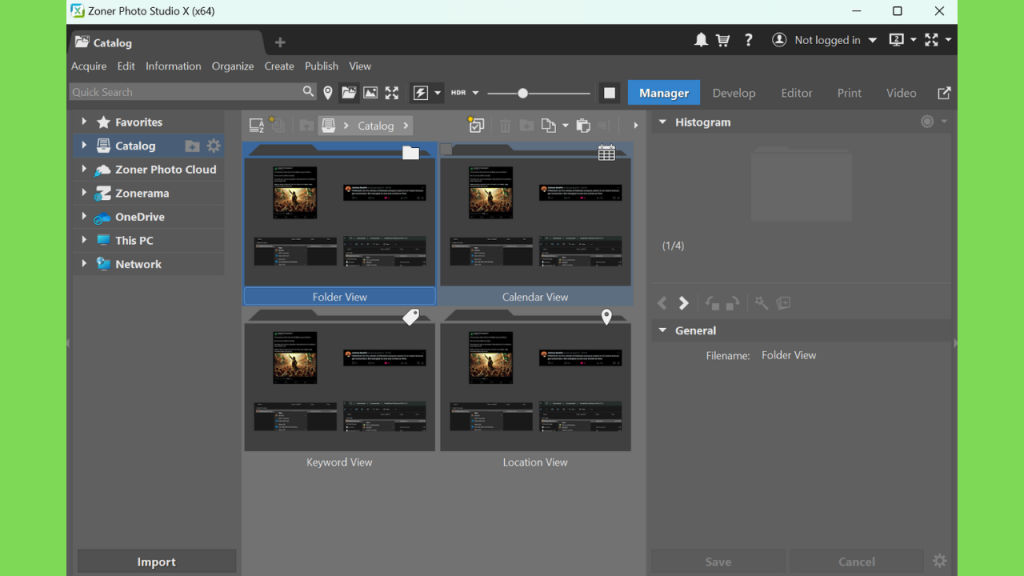Open the shopping cart icon
Image resolution: width=1024 pixels, height=576 pixels.
pyautogui.click(x=723, y=40)
